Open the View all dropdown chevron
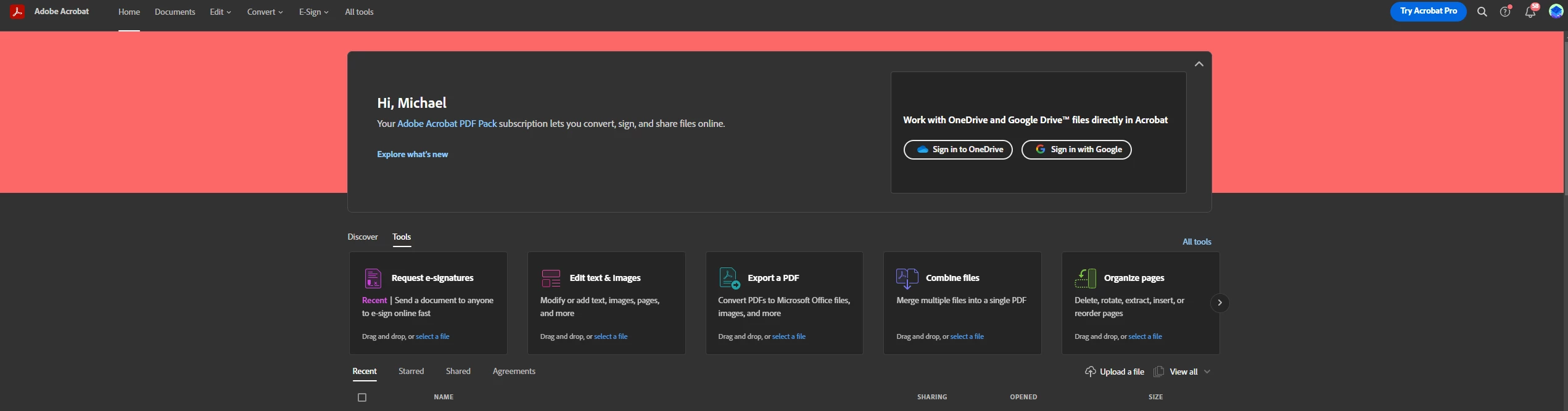 pyautogui.click(x=1207, y=372)
